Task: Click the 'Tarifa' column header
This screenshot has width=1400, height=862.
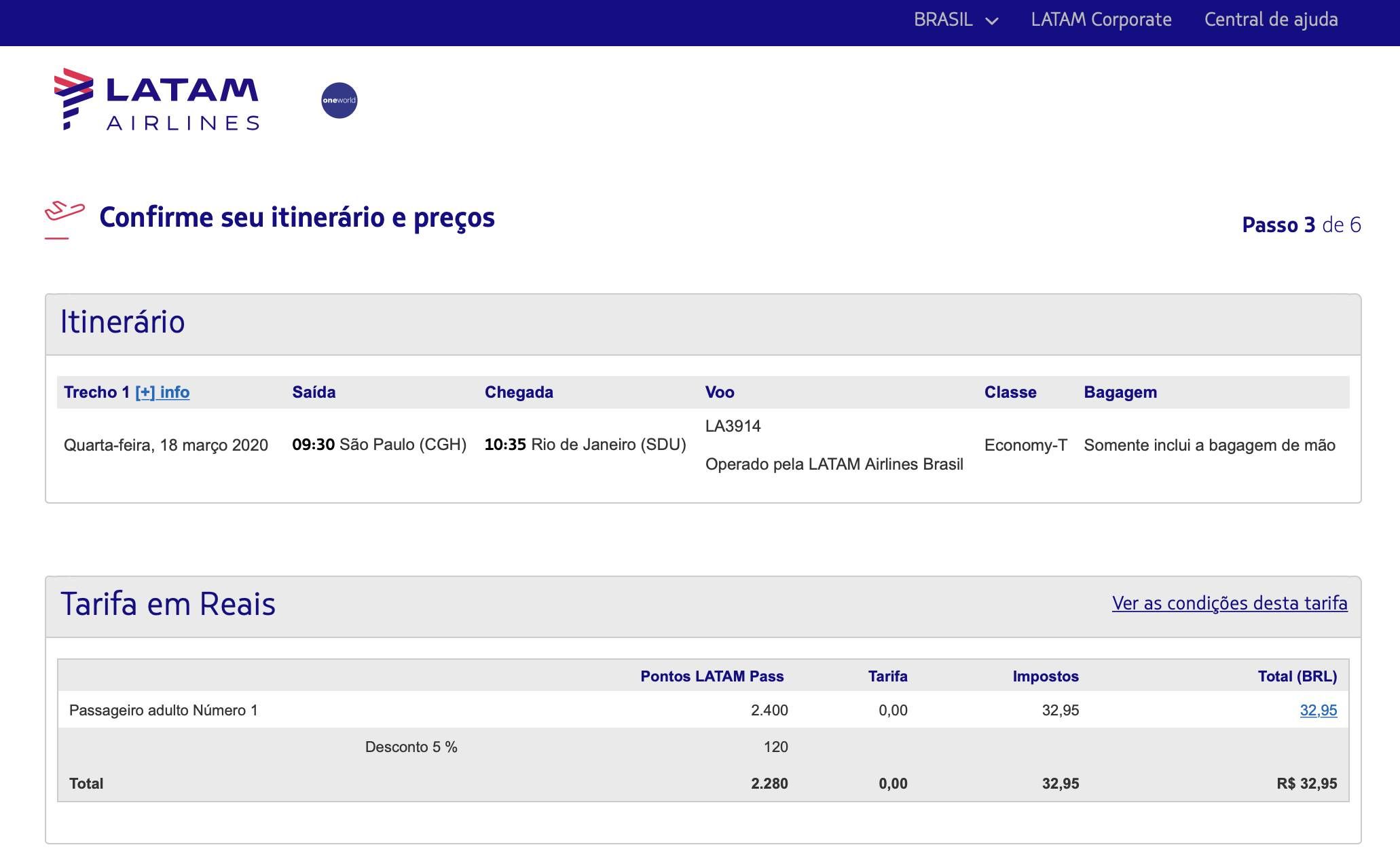Action: click(x=888, y=677)
